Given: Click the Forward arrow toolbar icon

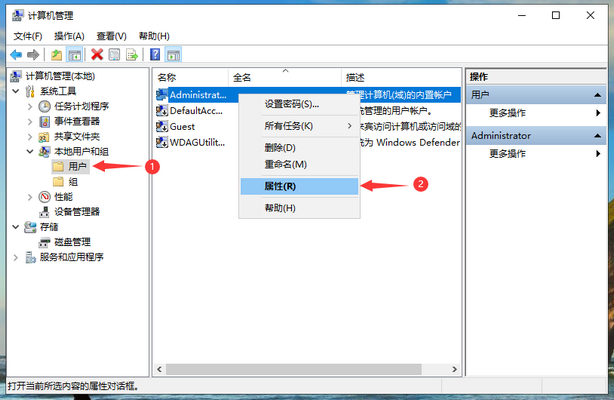Looking at the screenshot, I should [33, 54].
